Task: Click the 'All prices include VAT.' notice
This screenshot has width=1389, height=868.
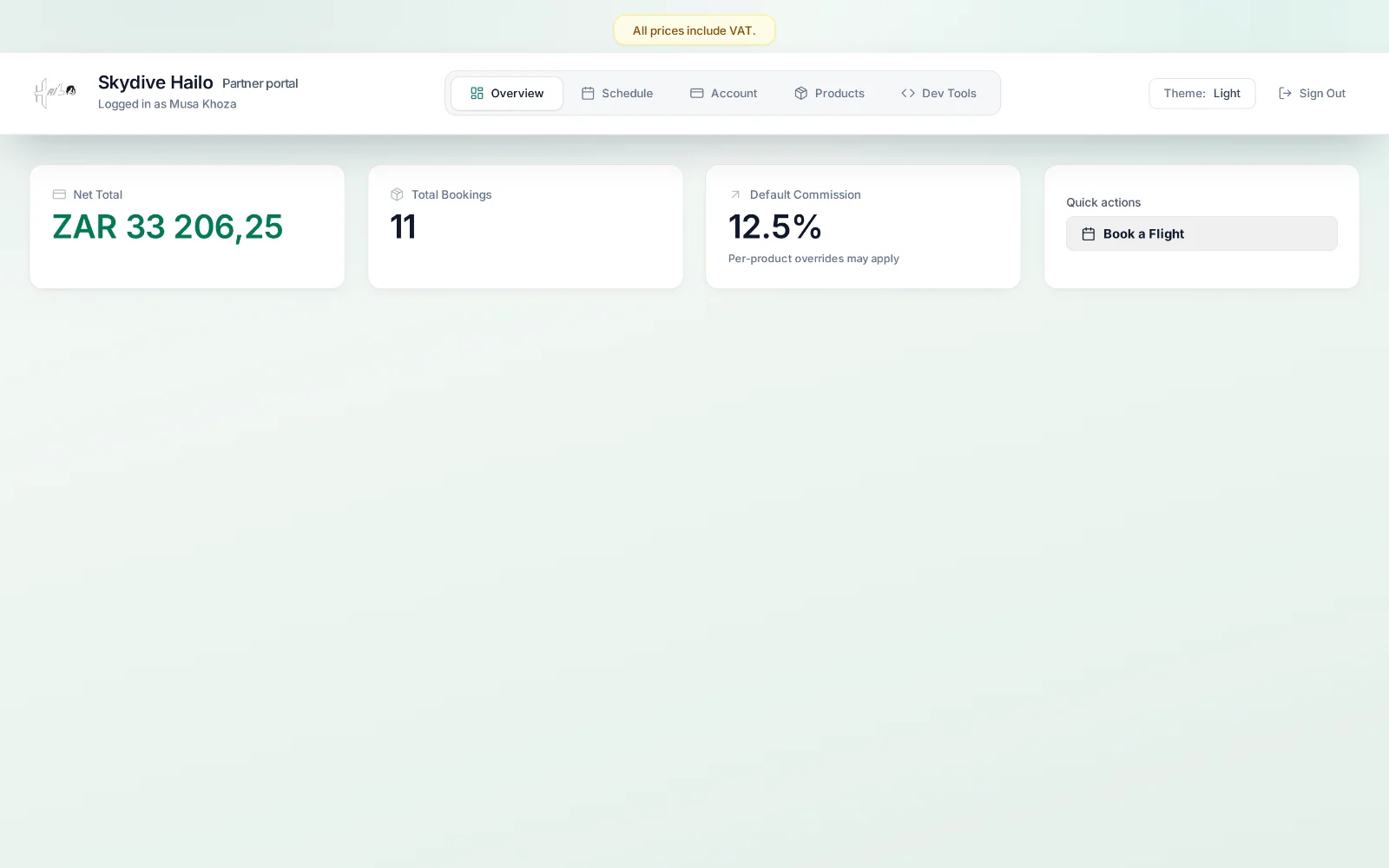Action: 694,30
